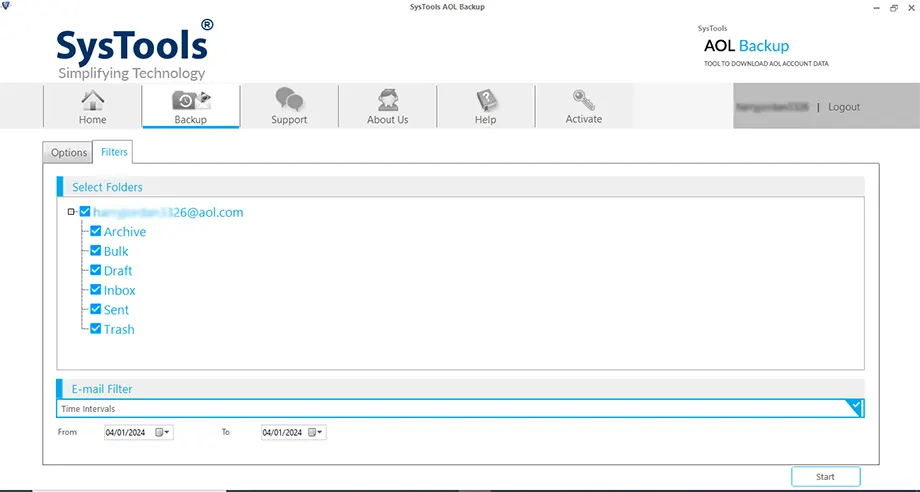Click the blurred username beside Logout
This screenshot has height=492, width=920.
tap(772, 107)
